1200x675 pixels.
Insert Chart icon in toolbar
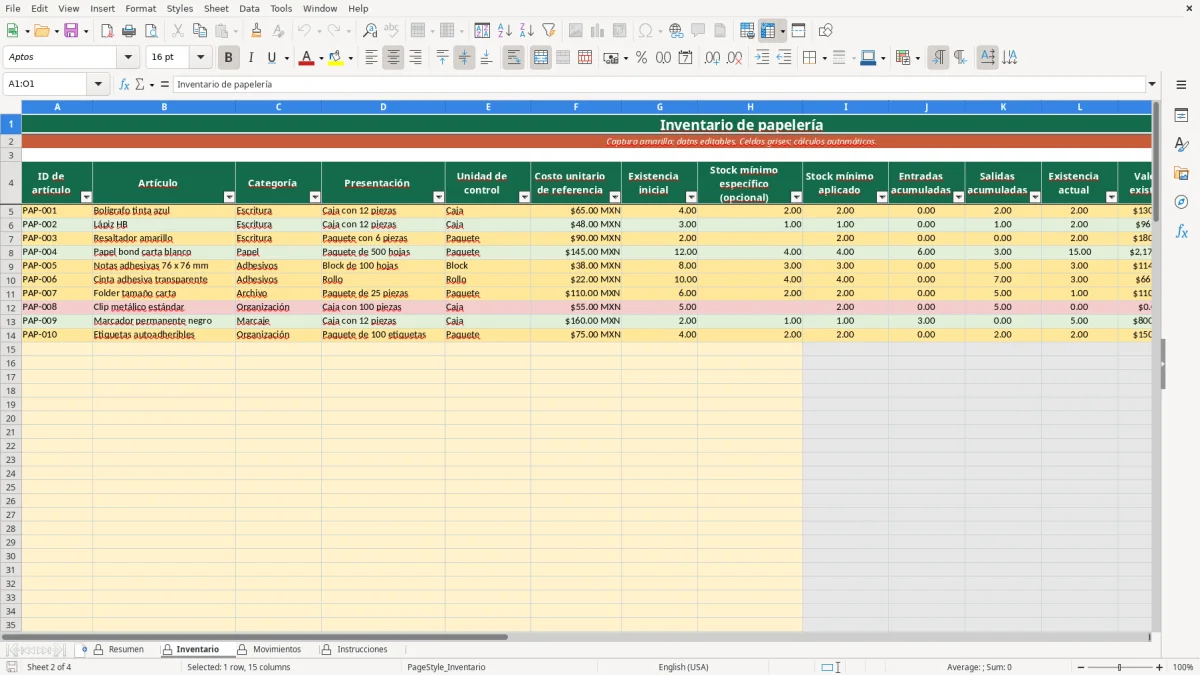[x=597, y=31]
